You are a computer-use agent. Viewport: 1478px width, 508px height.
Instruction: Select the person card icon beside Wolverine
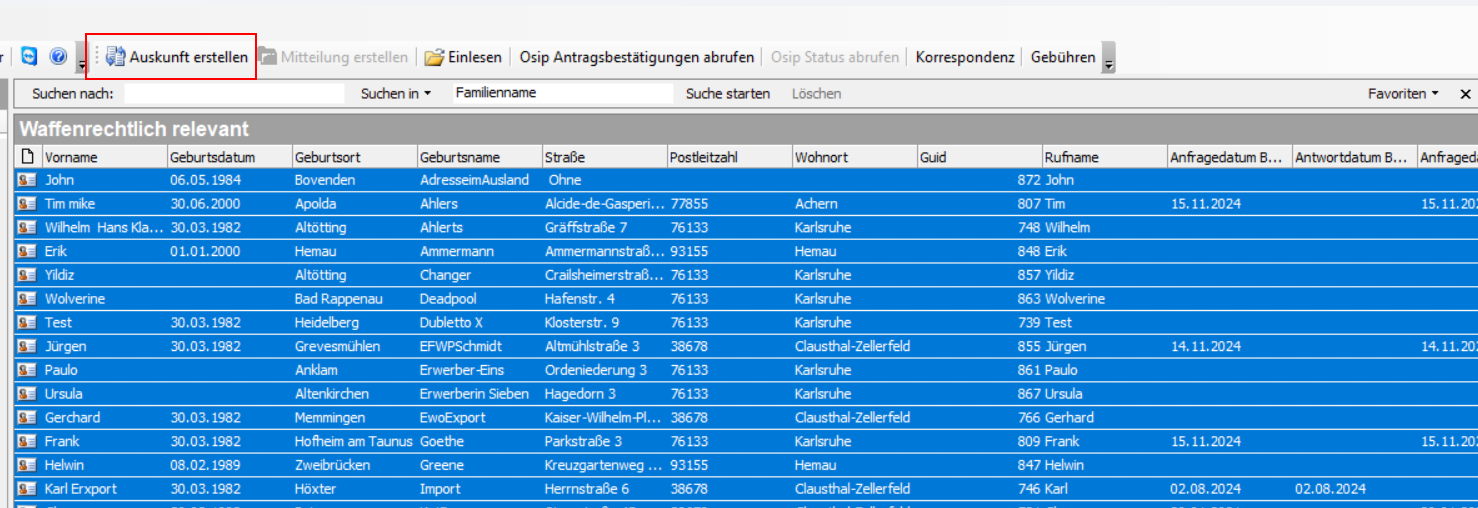coord(27,299)
